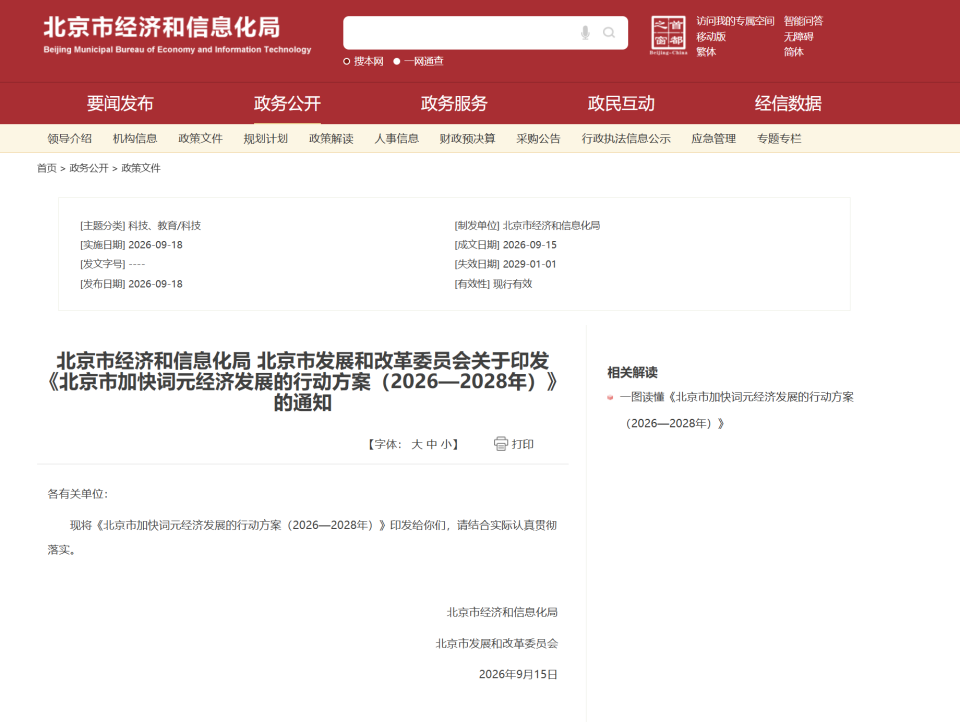960x722 pixels.
Task: Go to 应急管理 submenu
Action: coord(713,138)
